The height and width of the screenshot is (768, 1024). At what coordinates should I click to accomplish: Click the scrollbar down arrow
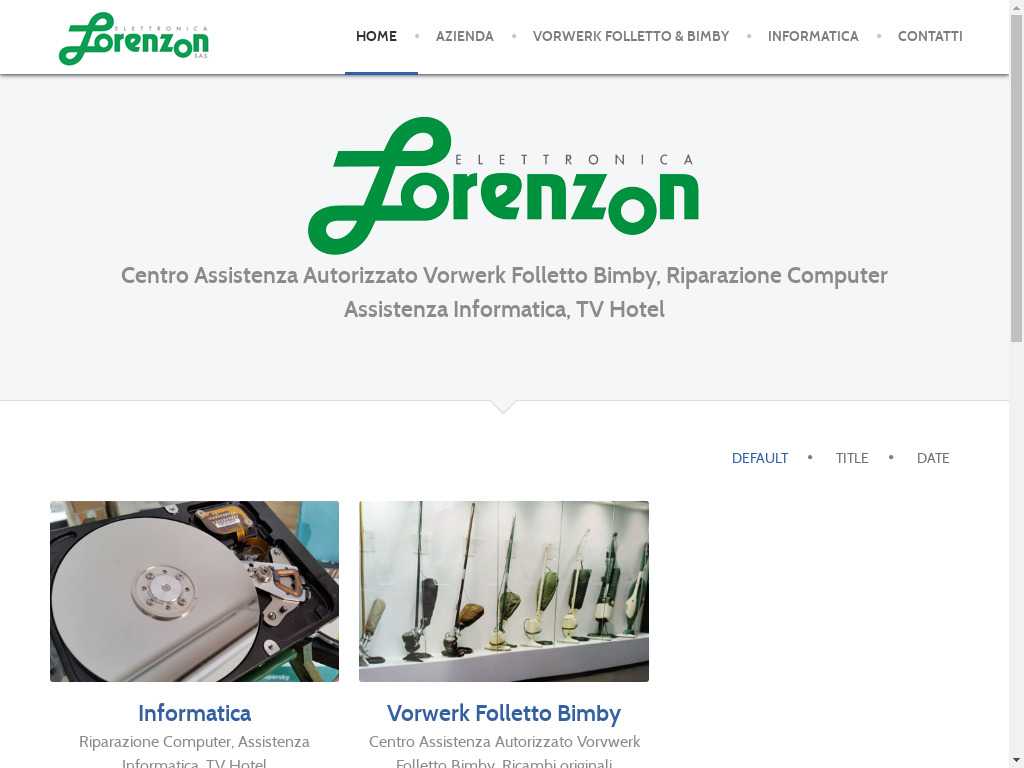click(x=1017, y=762)
